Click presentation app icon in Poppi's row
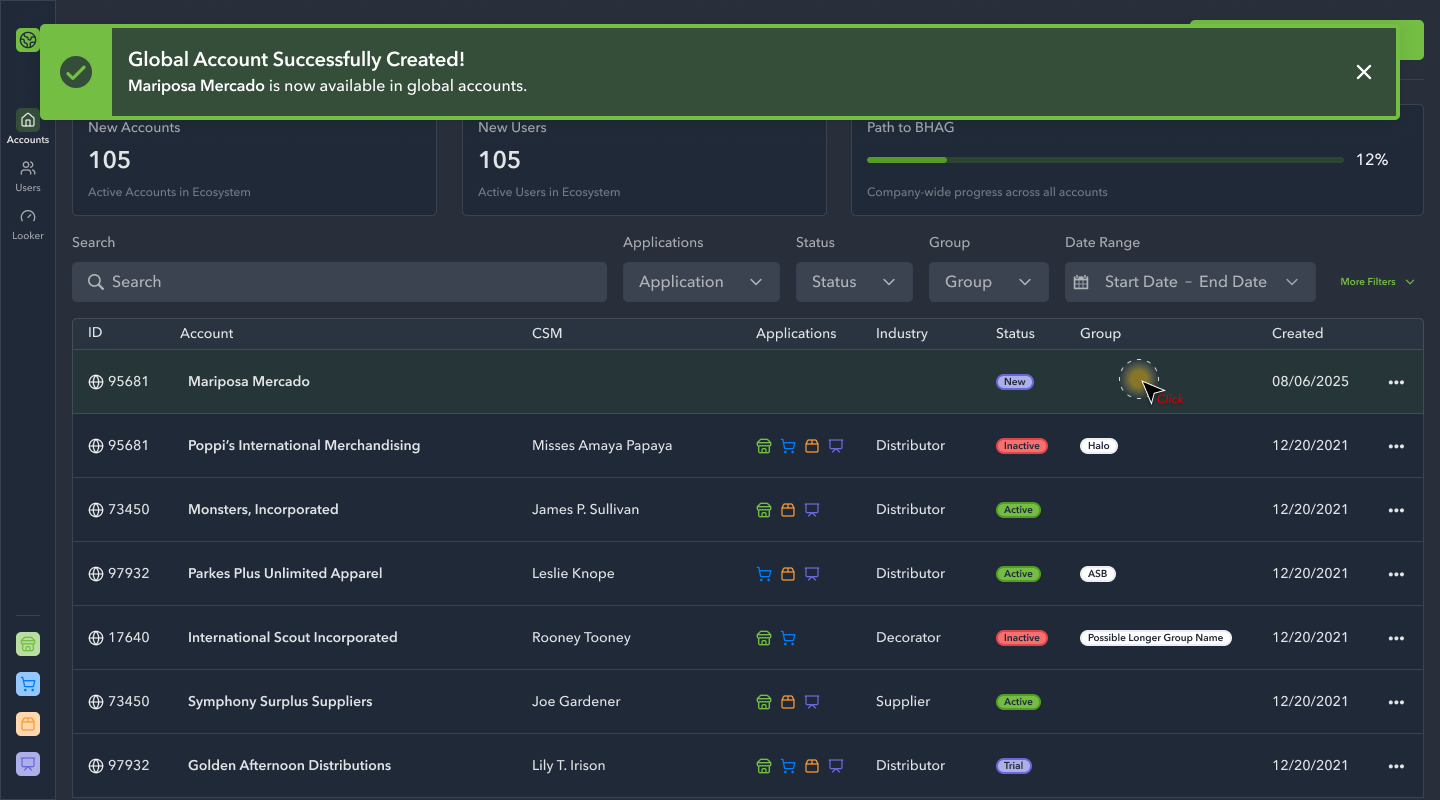 click(x=836, y=446)
